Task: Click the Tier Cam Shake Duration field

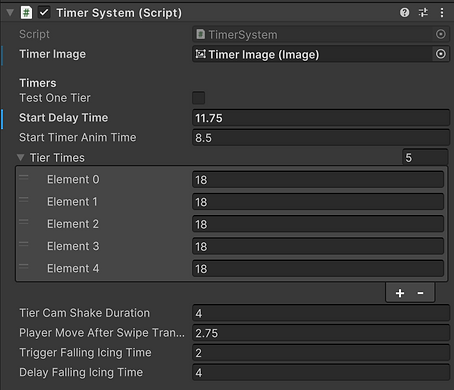Action: pos(321,313)
